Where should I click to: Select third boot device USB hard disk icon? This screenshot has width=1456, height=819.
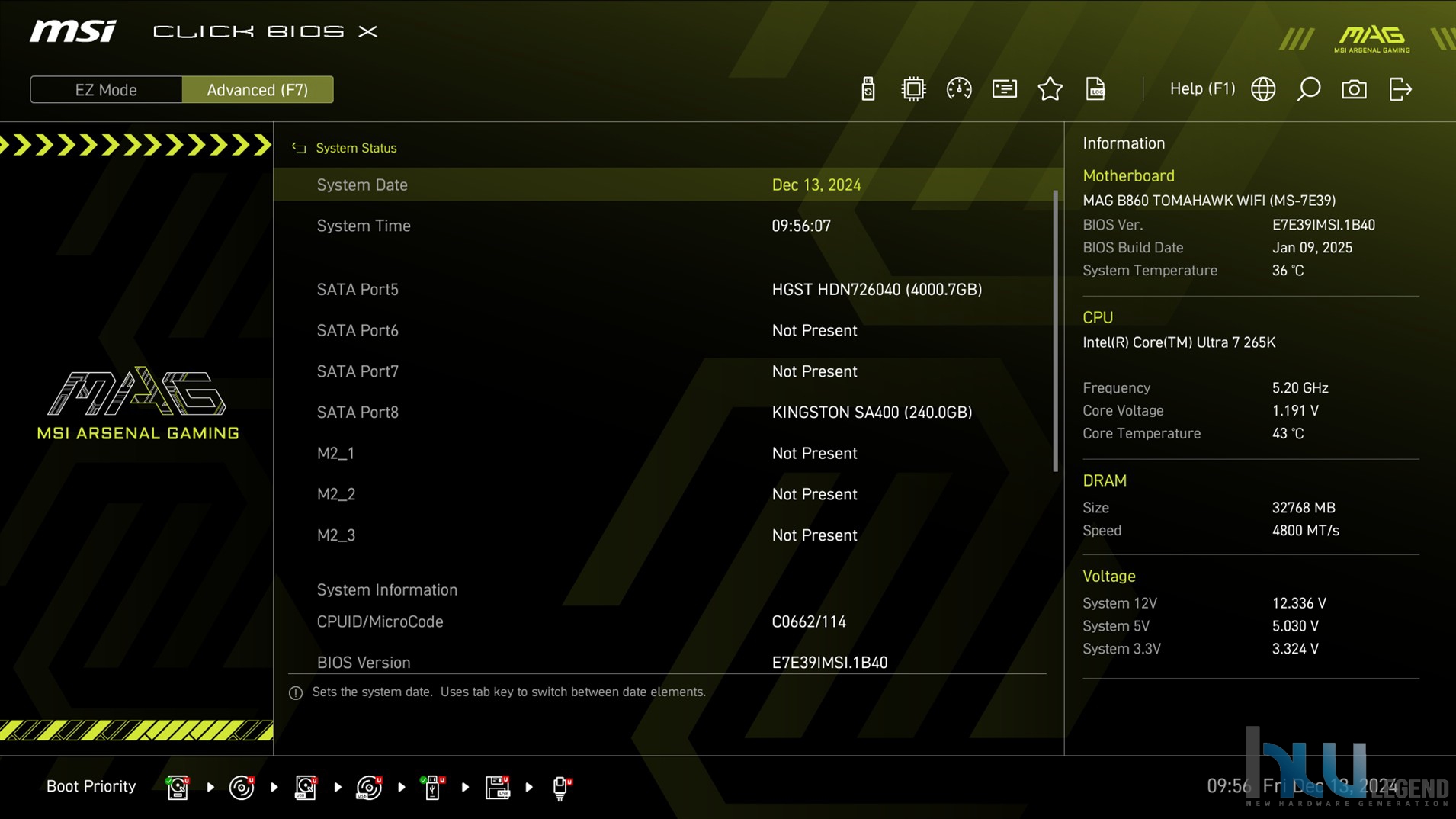click(x=306, y=787)
